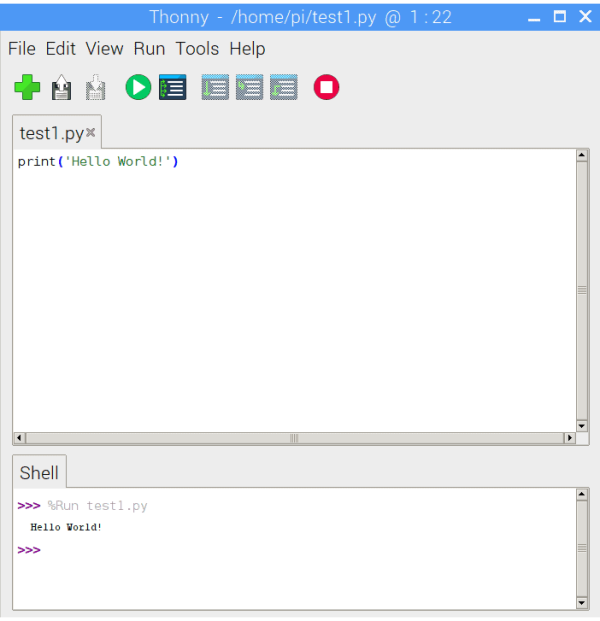Click the Step over debug icon
Screen dimensions: 600x621
pos(215,88)
